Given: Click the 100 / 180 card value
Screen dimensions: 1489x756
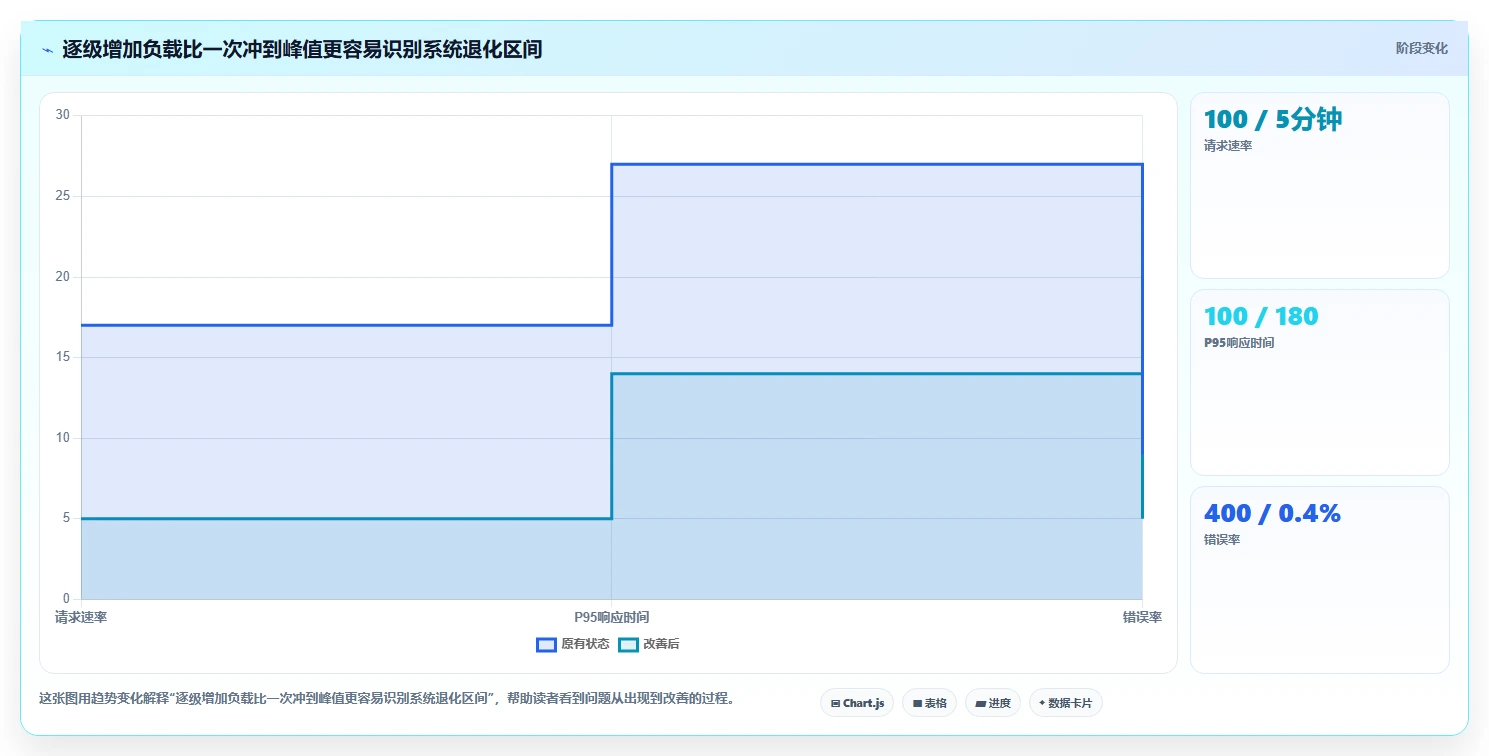Looking at the screenshot, I should pyautogui.click(x=1261, y=316).
